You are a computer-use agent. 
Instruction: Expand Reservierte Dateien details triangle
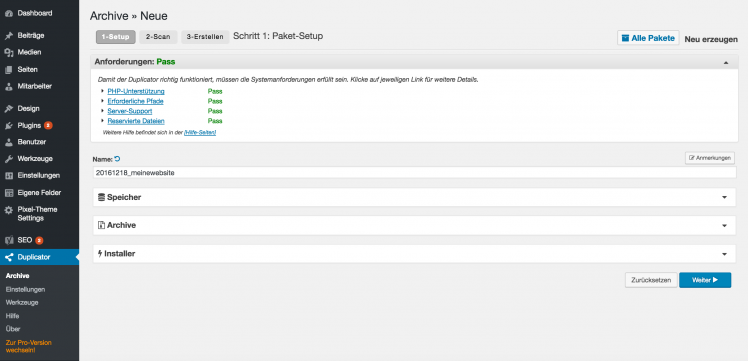103,121
